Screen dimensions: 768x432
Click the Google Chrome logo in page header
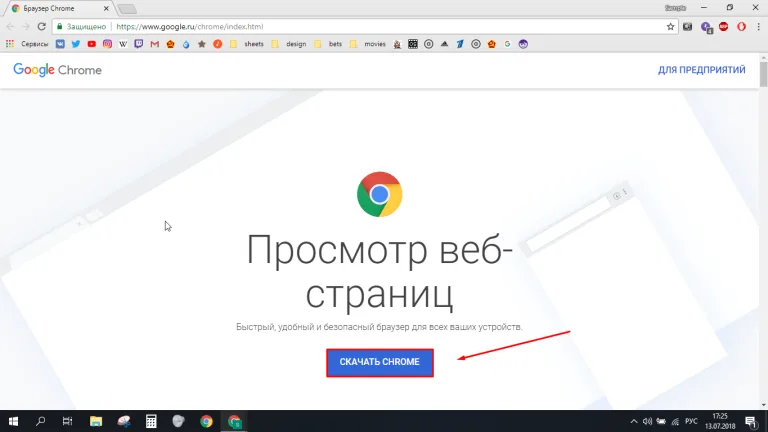click(57, 70)
